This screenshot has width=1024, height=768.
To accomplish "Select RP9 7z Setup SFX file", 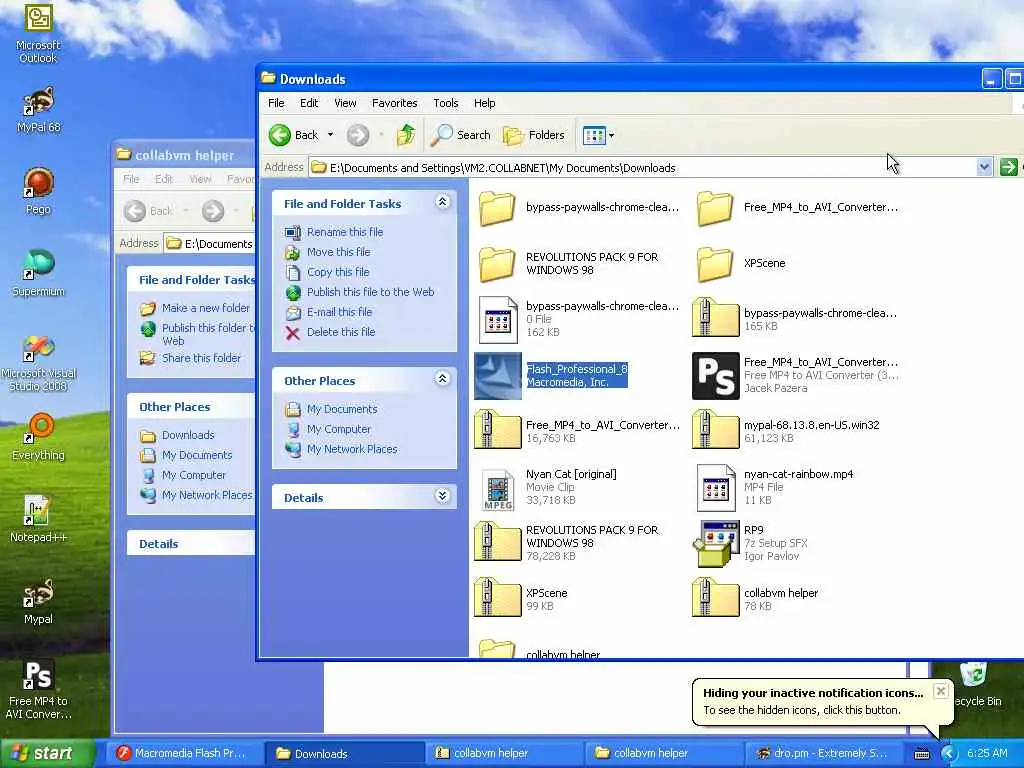I will pos(751,543).
